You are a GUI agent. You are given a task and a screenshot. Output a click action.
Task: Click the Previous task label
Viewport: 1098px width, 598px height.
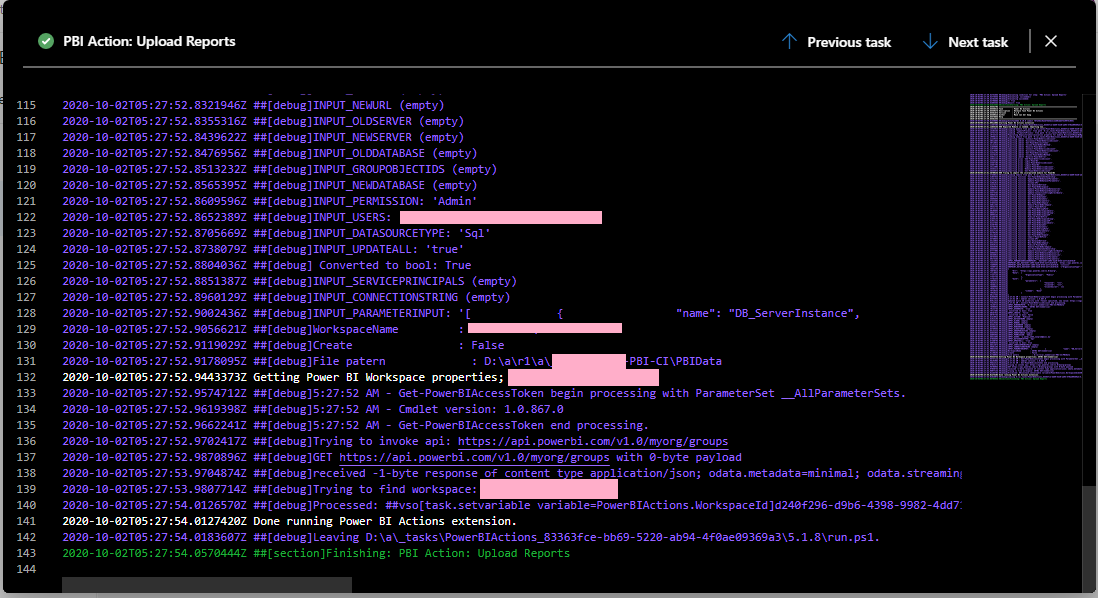[849, 41]
